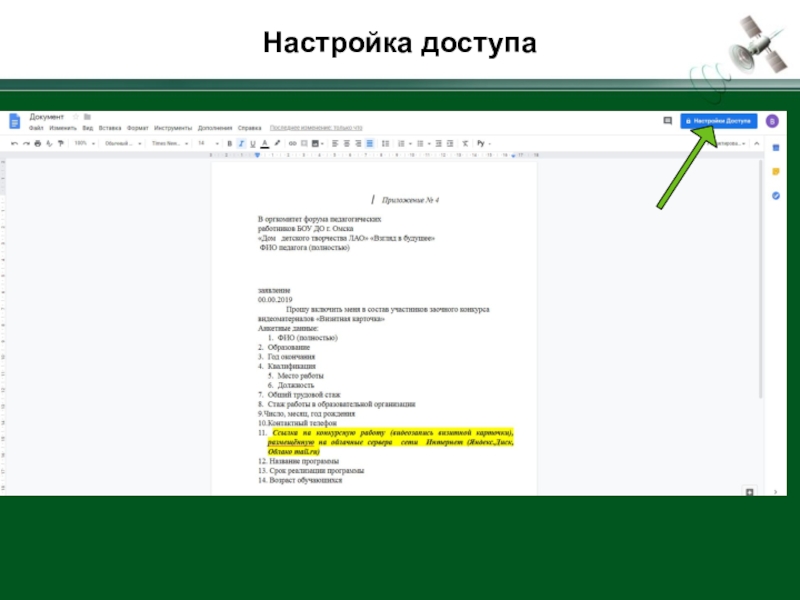Toggle Italic formatting
This screenshot has height=600, width=800.
[240, 144]
